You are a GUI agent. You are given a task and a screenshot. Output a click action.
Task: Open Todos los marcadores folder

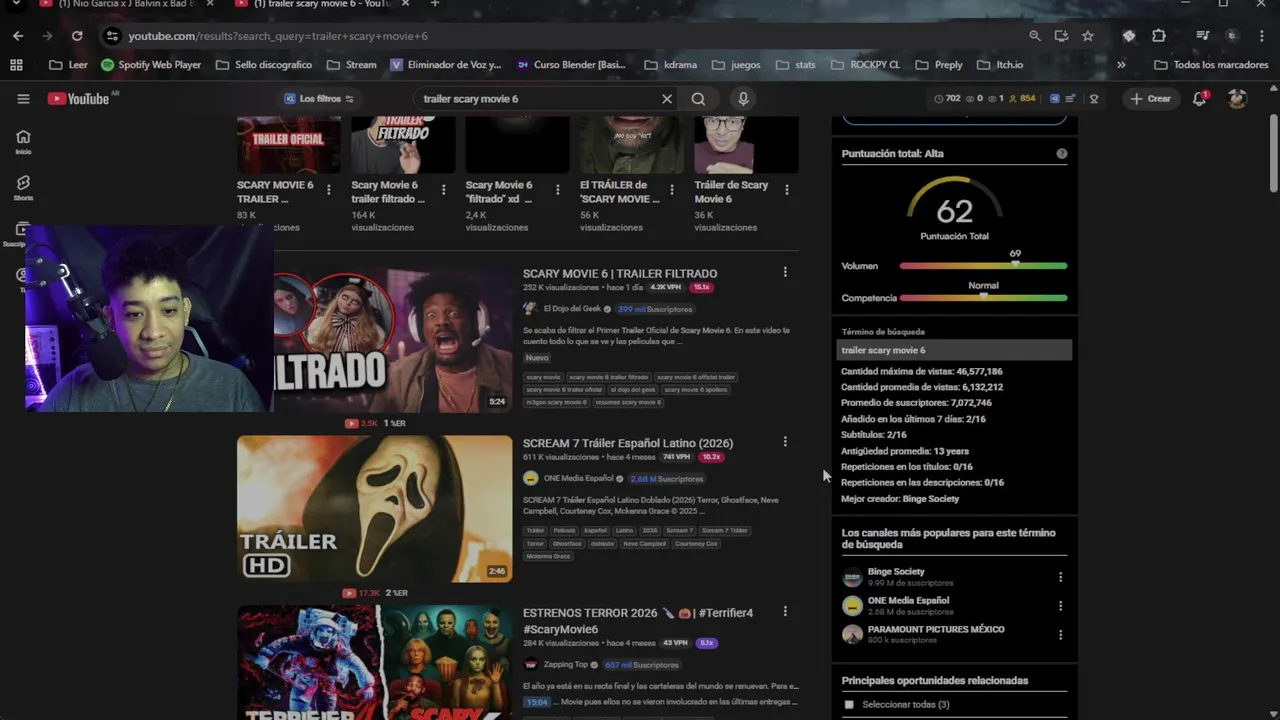[1211, 64]
